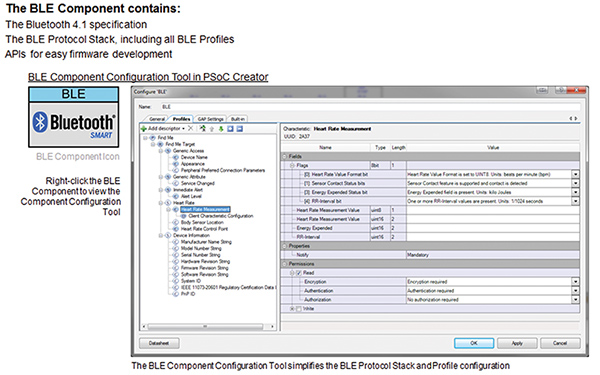
Task: Click the Find Me profile node icon
Action: point(152,138)
